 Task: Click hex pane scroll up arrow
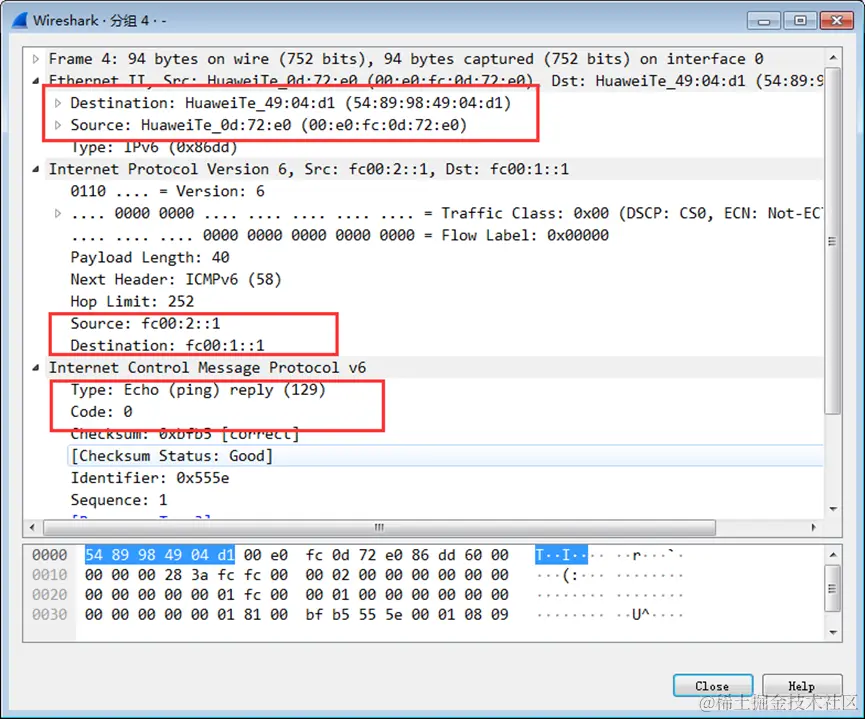[833, 555]
